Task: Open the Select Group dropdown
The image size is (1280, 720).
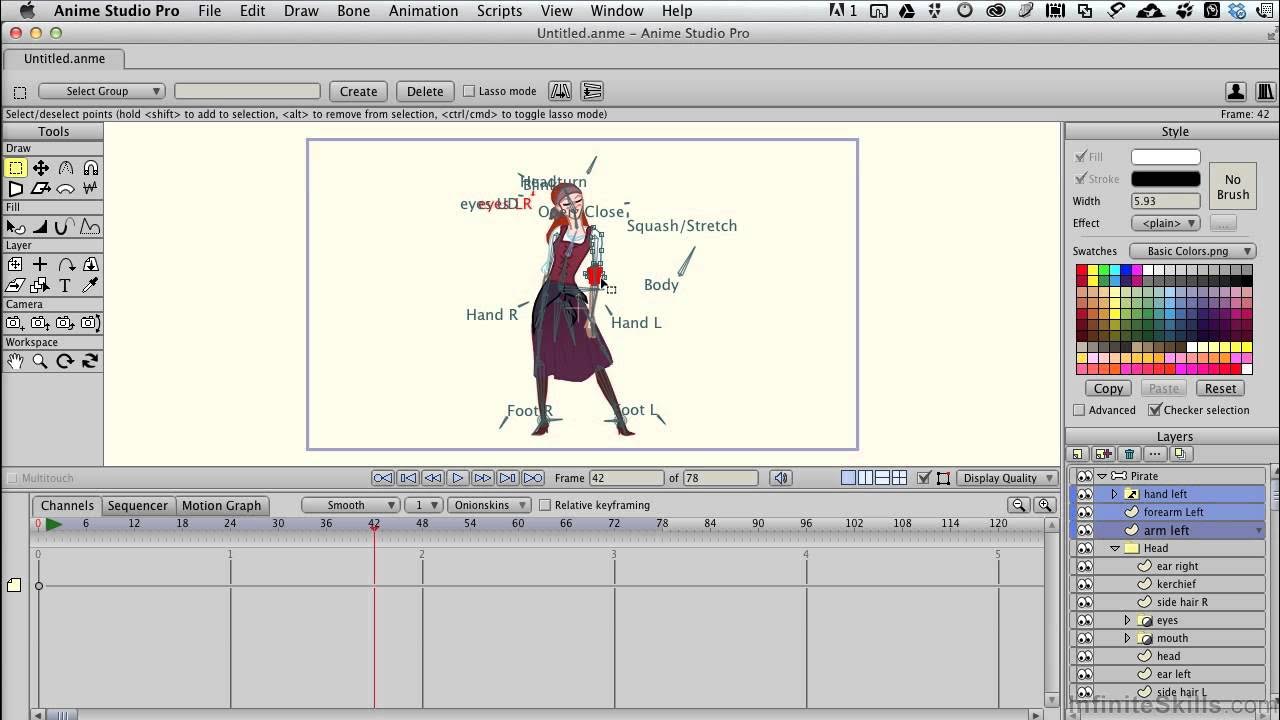Action: tap(101, 91)
